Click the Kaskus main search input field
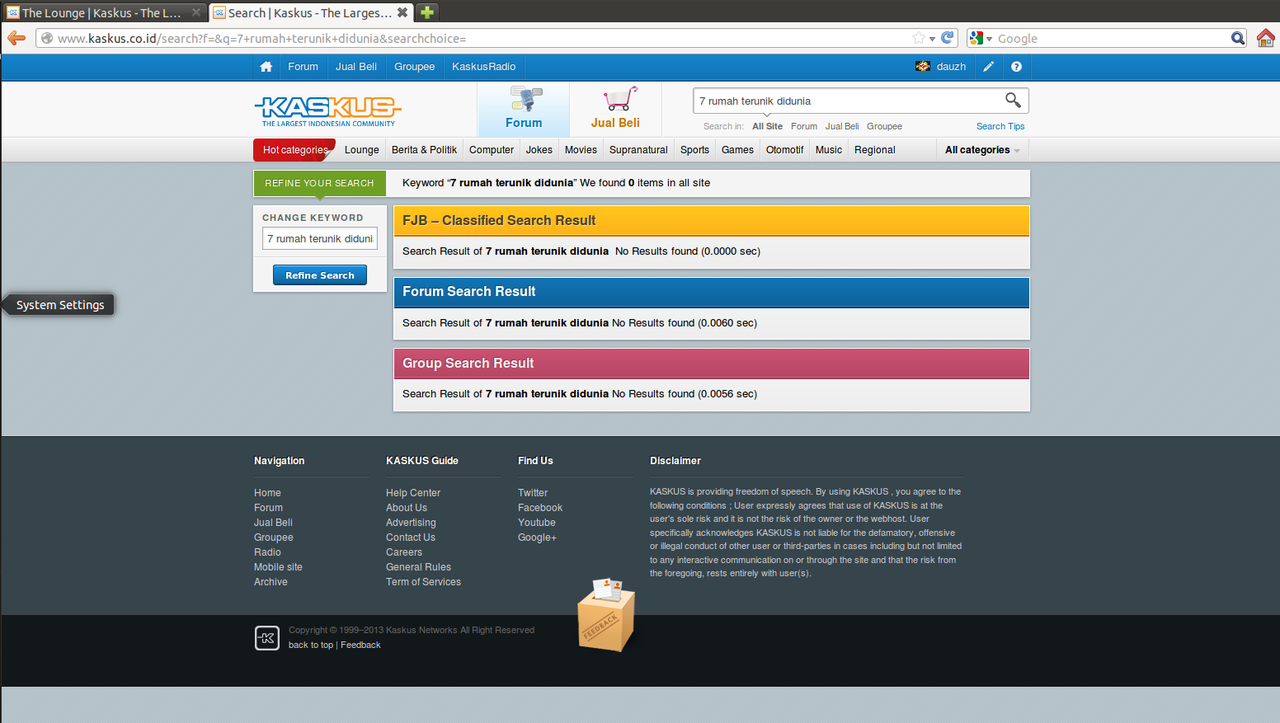1280x723 pixels. click(848, 101)
